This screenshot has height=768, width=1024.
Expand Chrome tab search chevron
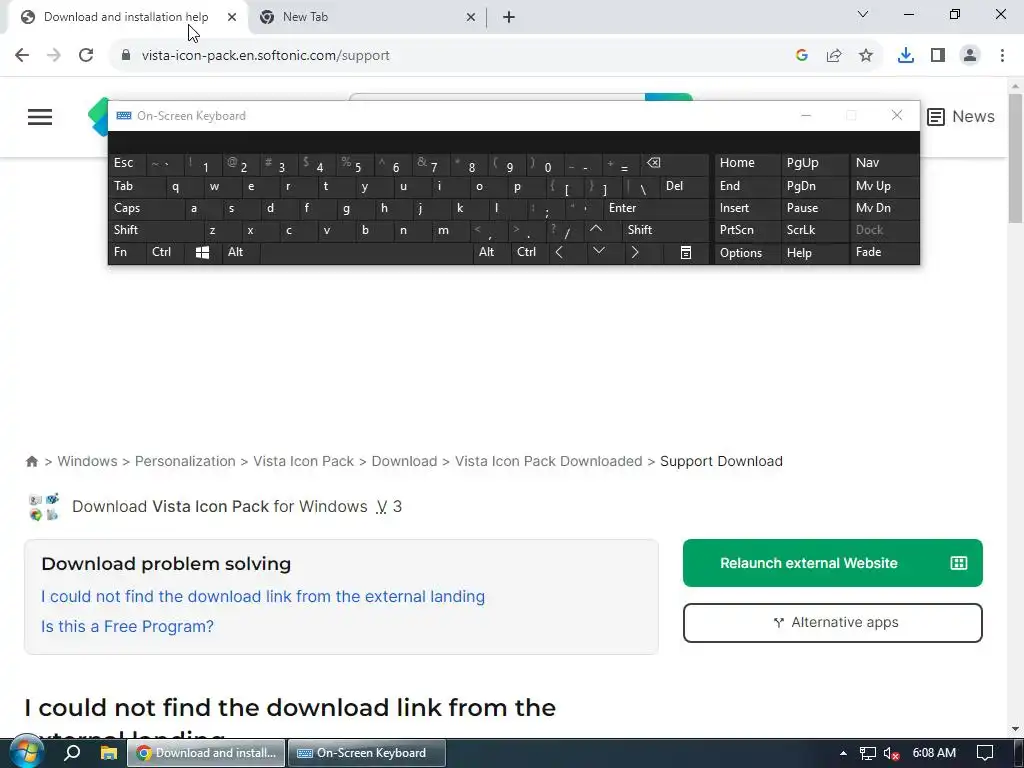[x=863, y=14]
